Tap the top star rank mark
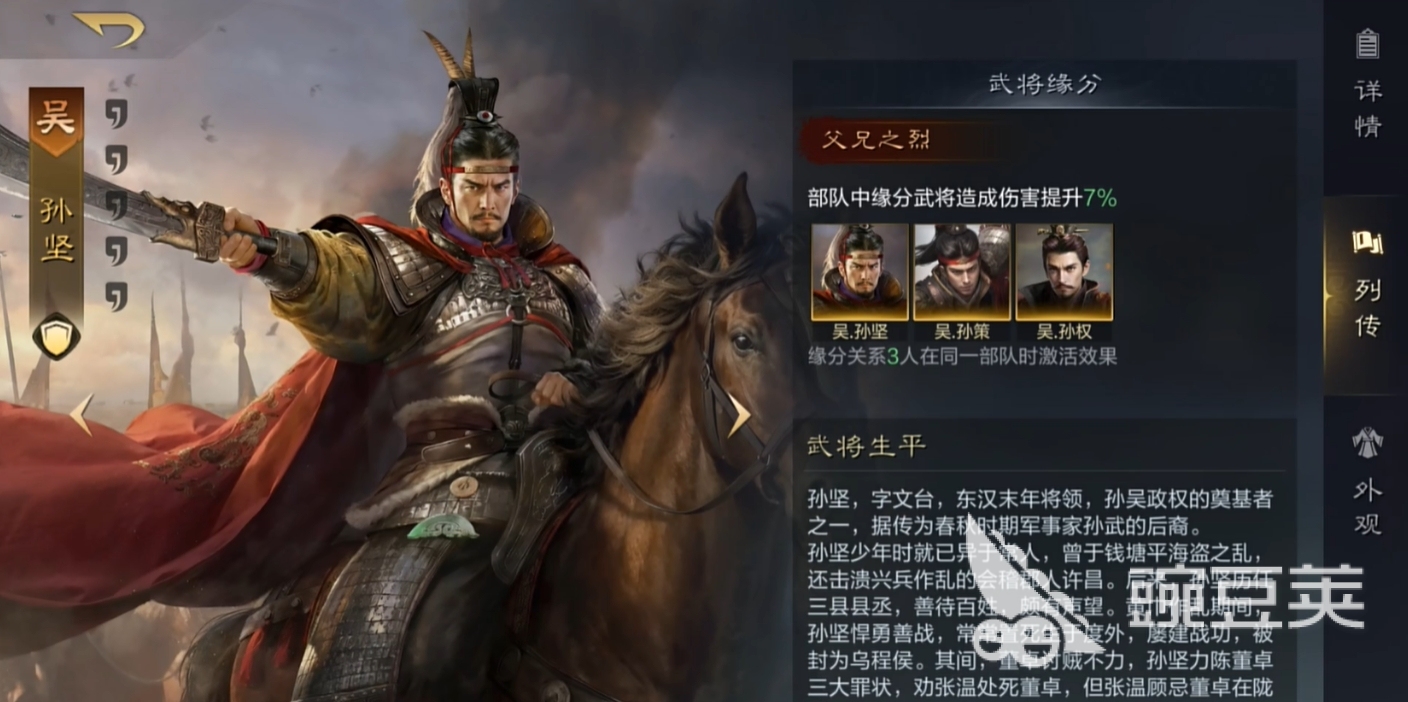This screenshot has height=702, width=1408. pos(116,114)
